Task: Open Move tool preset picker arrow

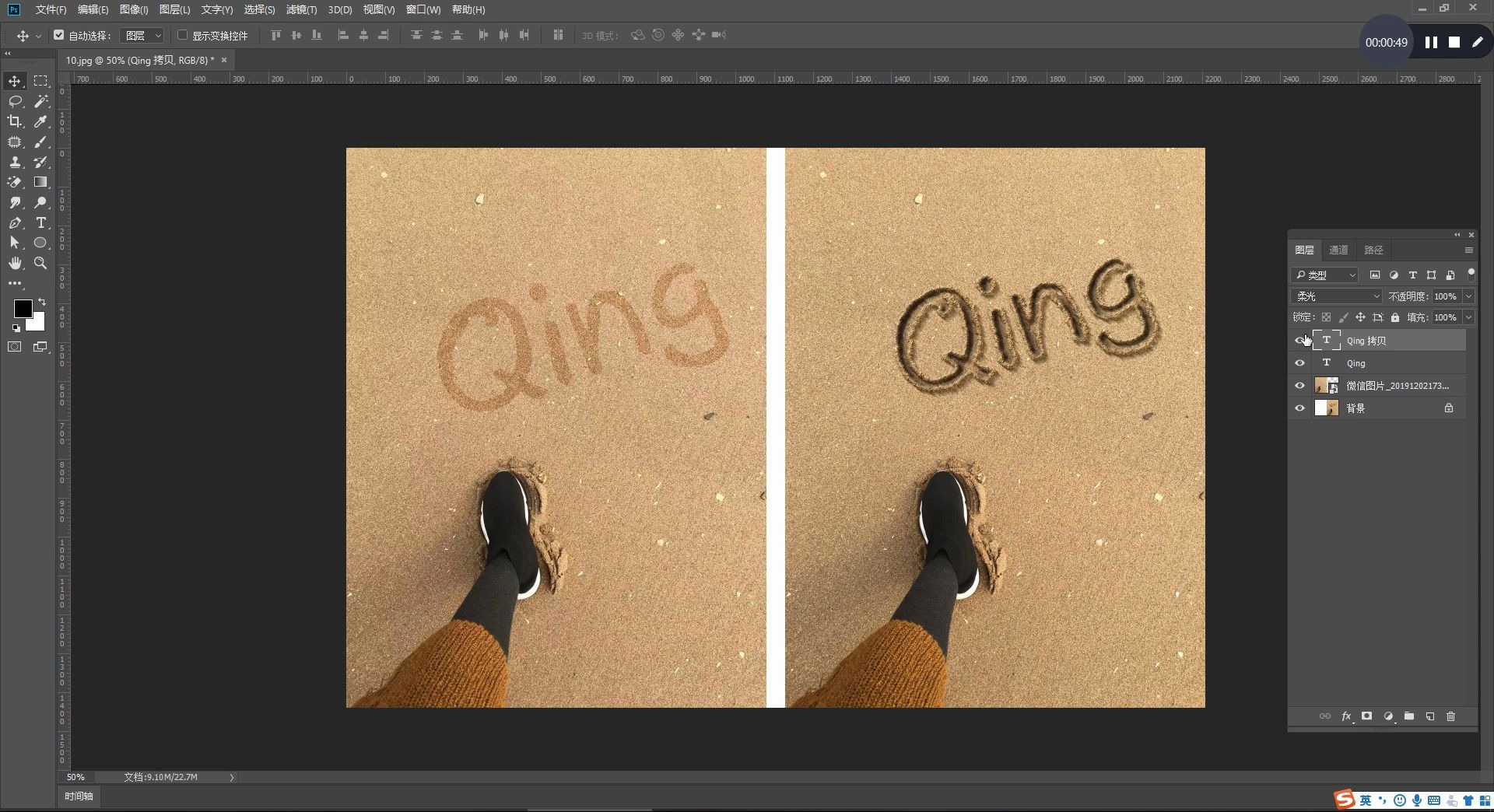Action: tap(38, 36)
